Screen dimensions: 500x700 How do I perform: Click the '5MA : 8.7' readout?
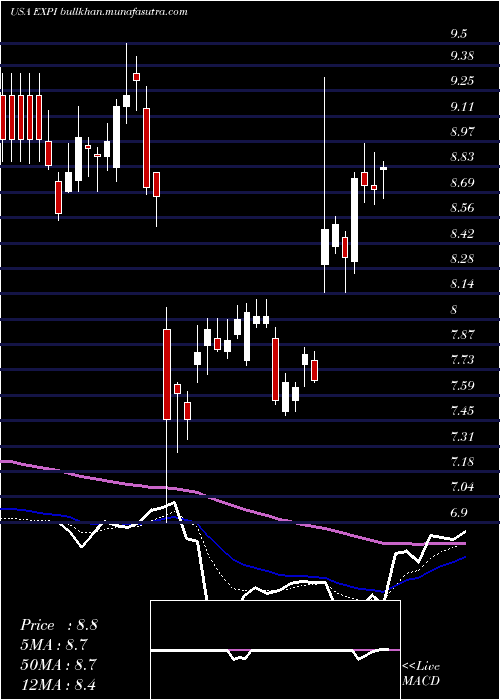(56, 645)
